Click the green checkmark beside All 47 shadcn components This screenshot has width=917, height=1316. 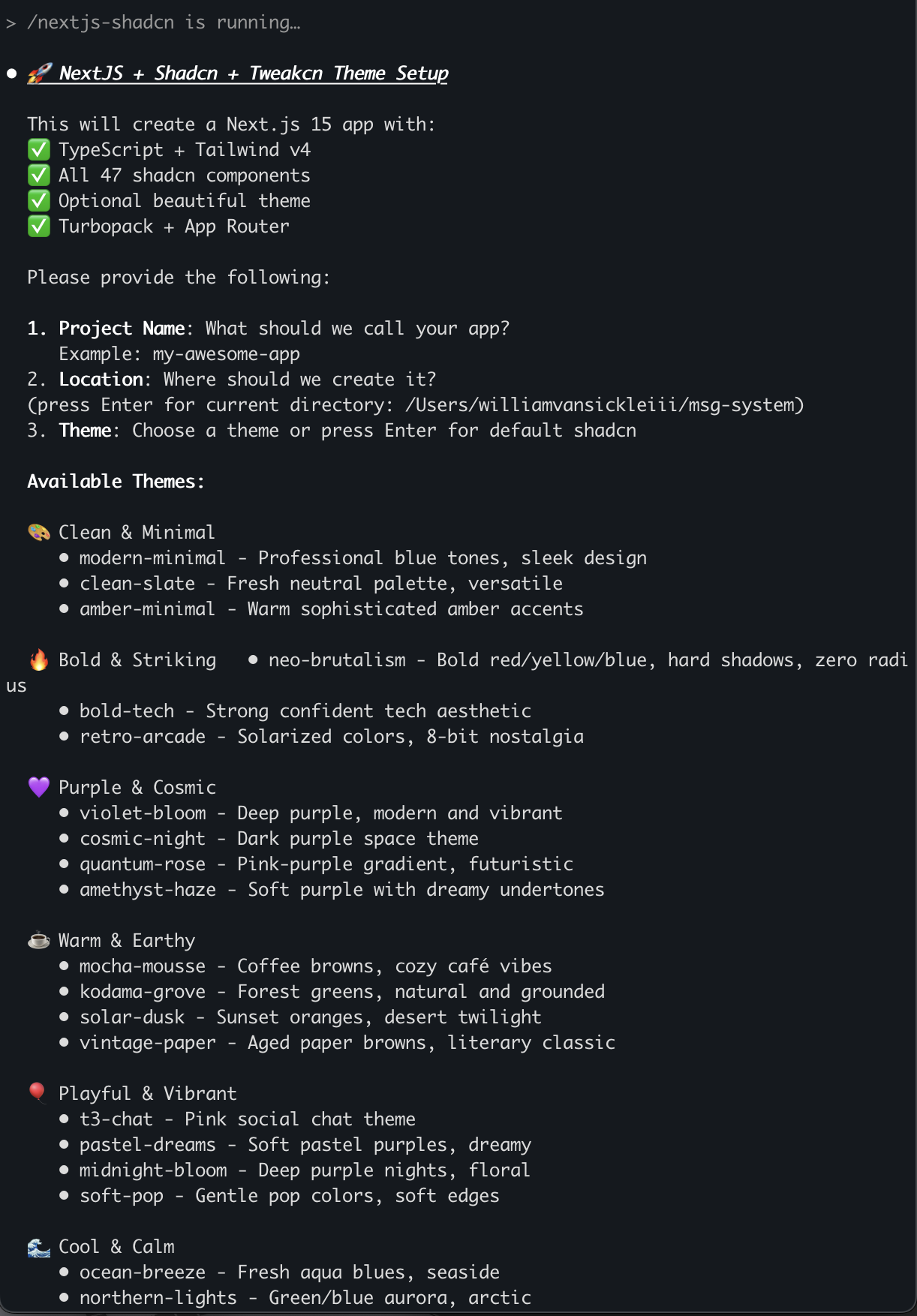[x=38, y=176]
